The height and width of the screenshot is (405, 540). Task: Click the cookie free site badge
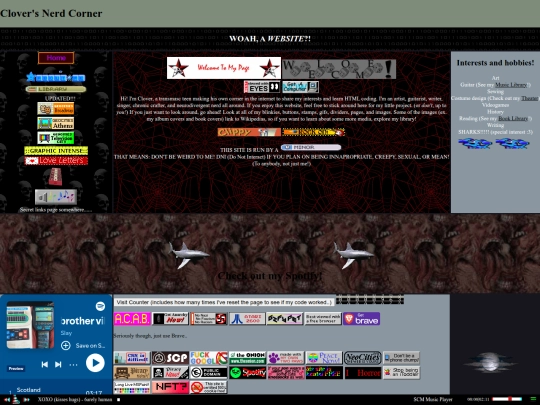click(x=209, y=387)
